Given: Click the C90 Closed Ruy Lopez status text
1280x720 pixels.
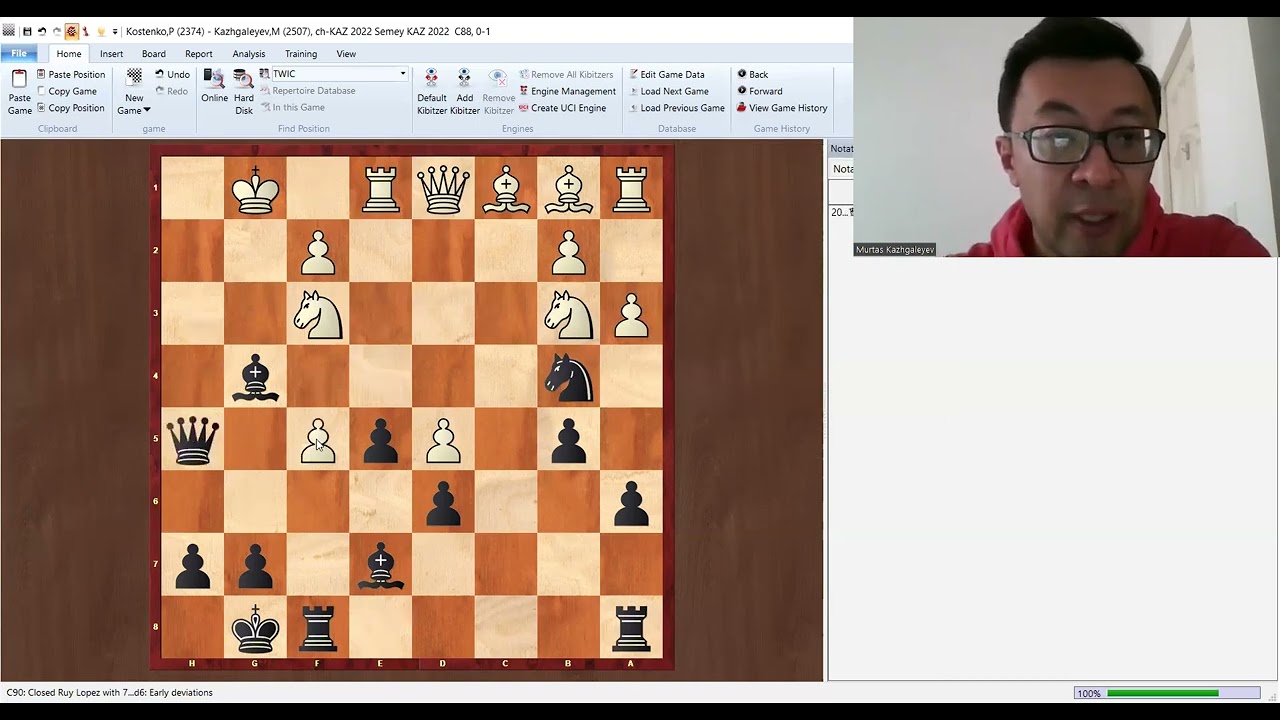Looking at the screenshot, I should pos(110,692).
